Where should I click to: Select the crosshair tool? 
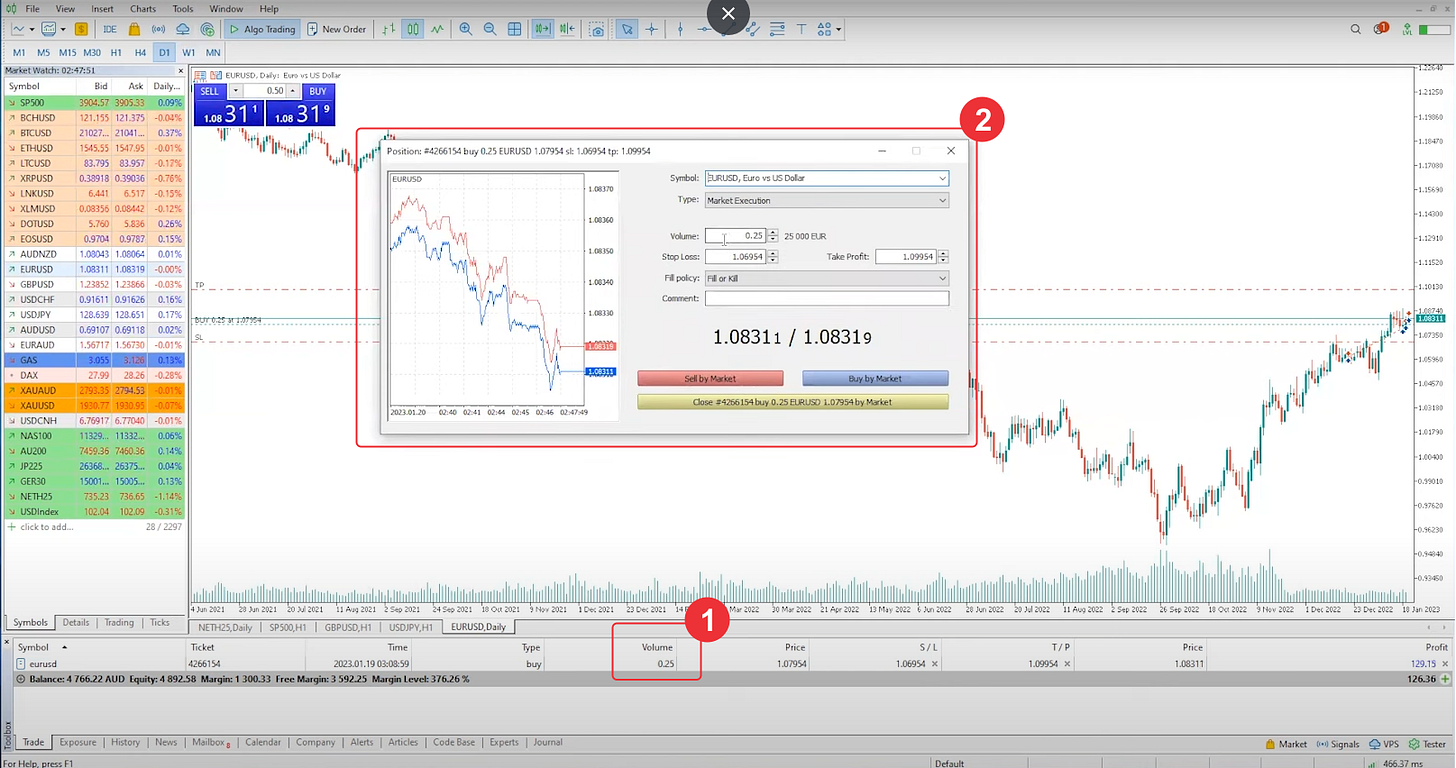pyautogui.click(x=651, y=29)
